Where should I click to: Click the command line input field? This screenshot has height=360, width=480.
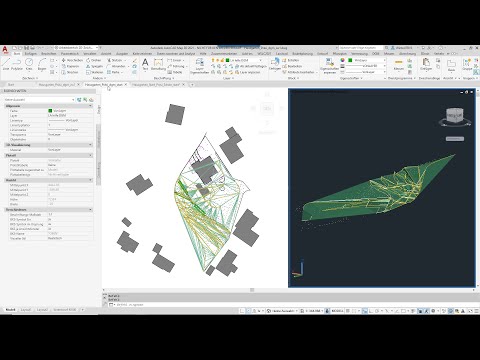(x=293, y=305)
